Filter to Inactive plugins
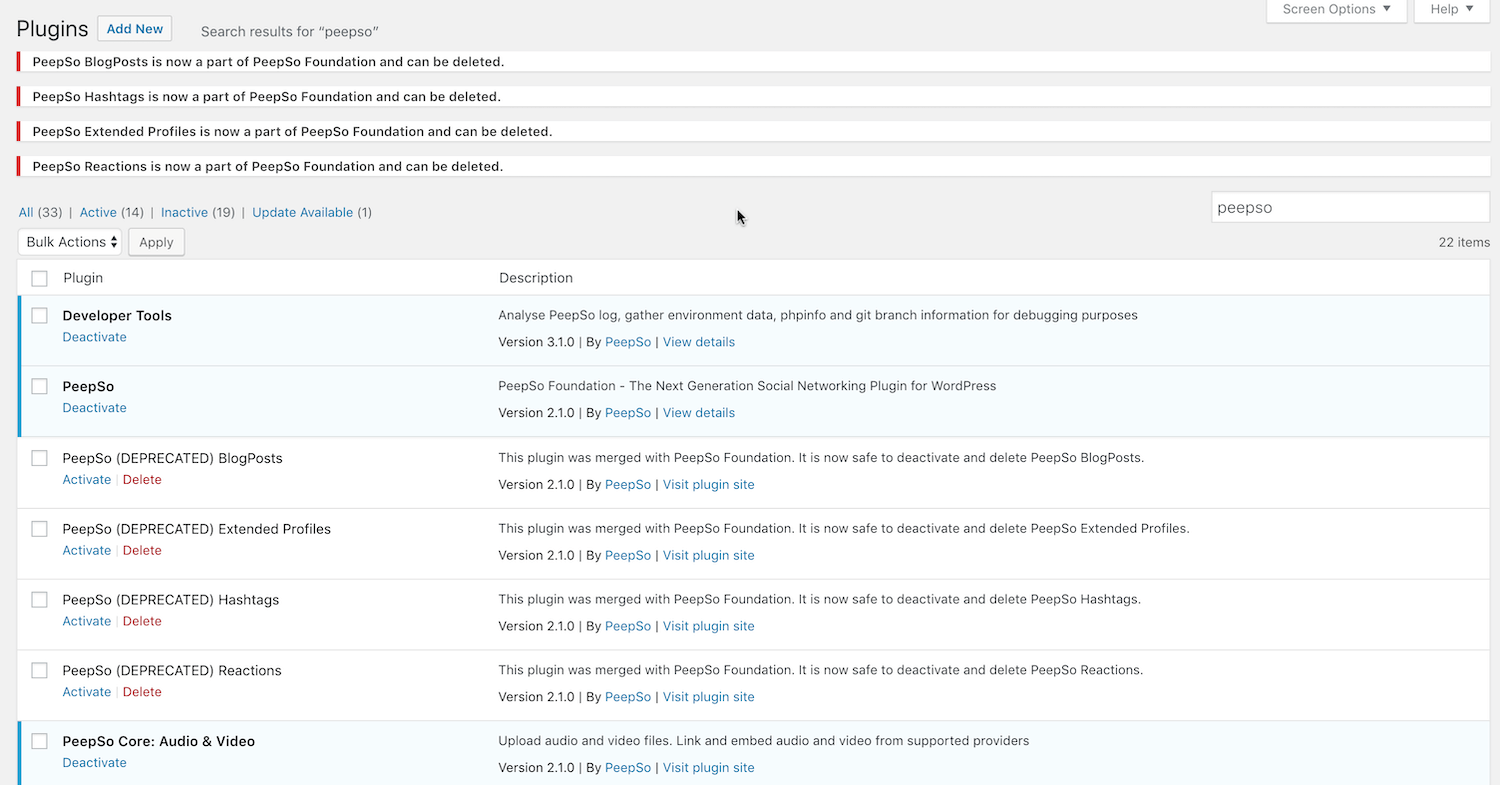The height and width of the screenshot is (785, 1500). pyautogui.click(x=184, y=212)
